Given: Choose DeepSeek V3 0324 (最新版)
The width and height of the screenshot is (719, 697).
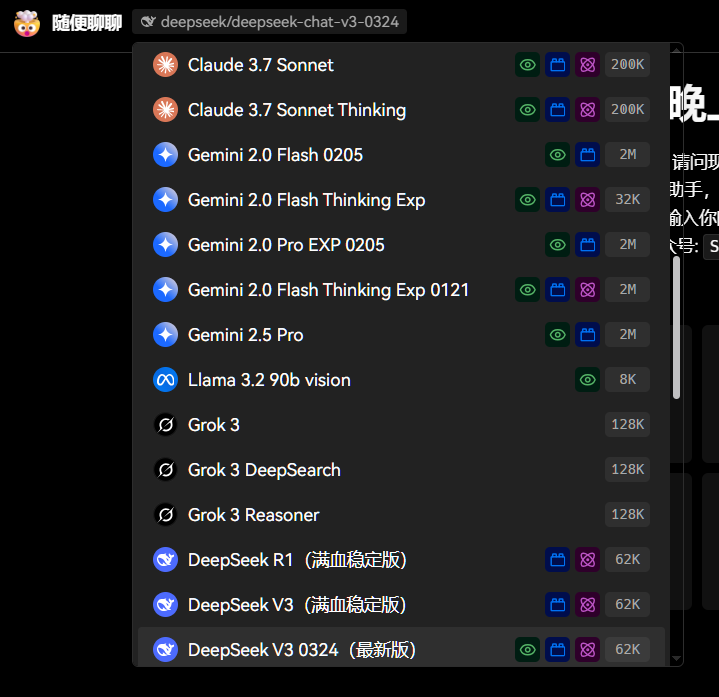Looking at the screenshot, I should (401, 649).
